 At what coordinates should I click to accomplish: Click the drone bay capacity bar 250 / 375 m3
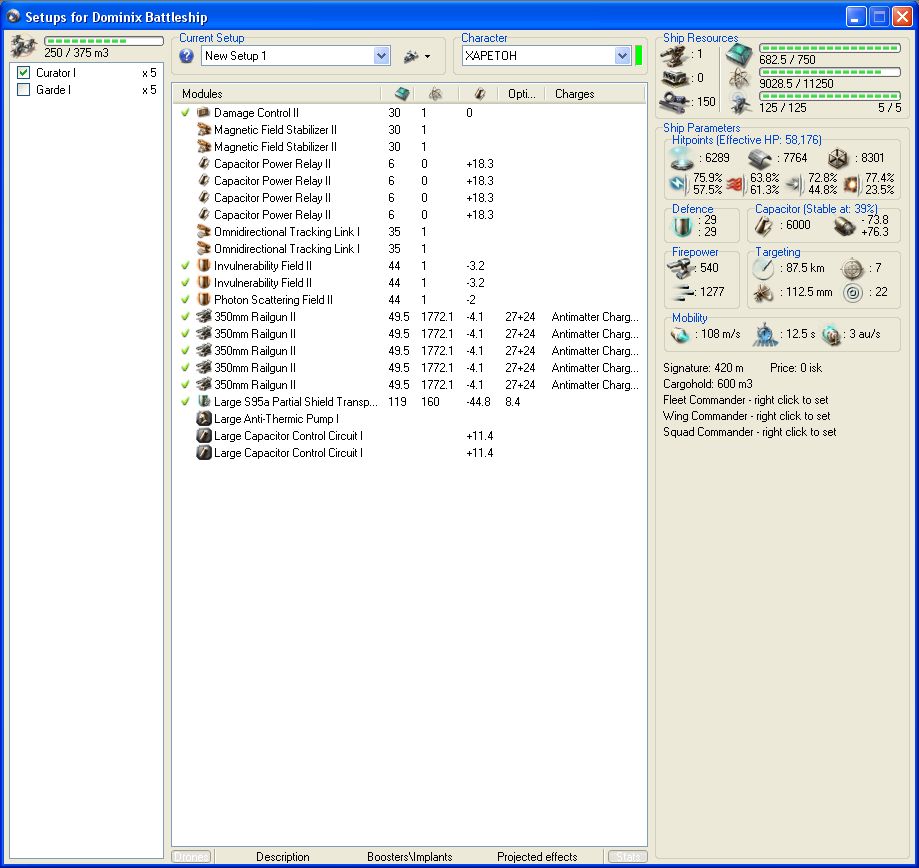pos(104,41)
